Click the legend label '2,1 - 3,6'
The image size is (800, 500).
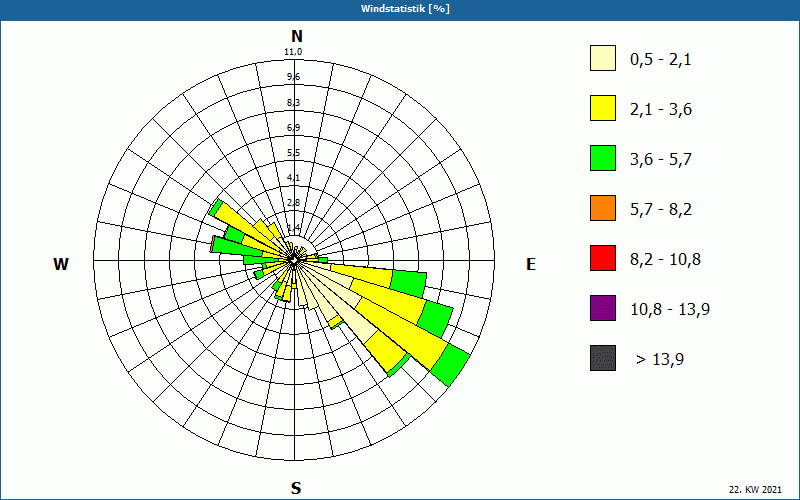point(661,110)
